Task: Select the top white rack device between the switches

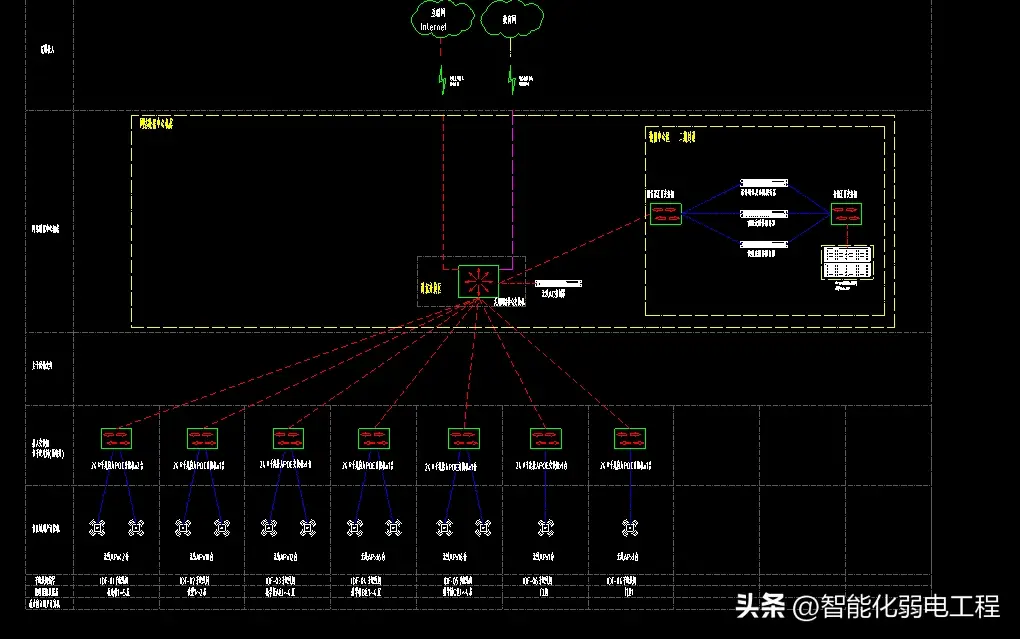Action: (x=764, y=183)
